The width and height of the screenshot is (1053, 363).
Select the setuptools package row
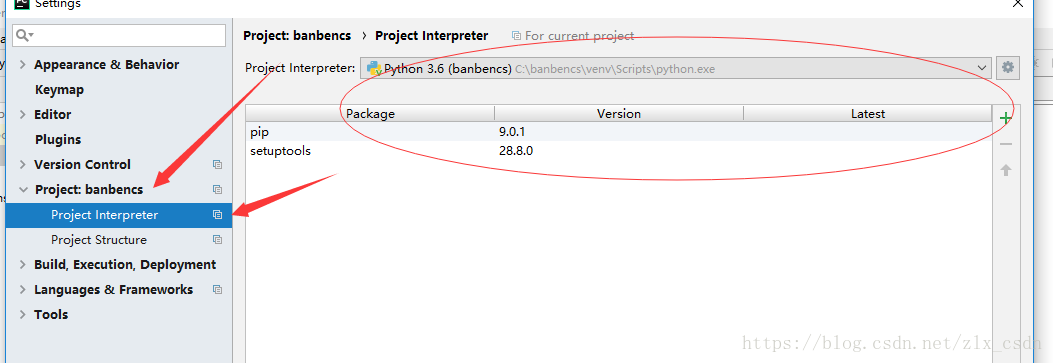pyautogui.click(x=619, y=151)
